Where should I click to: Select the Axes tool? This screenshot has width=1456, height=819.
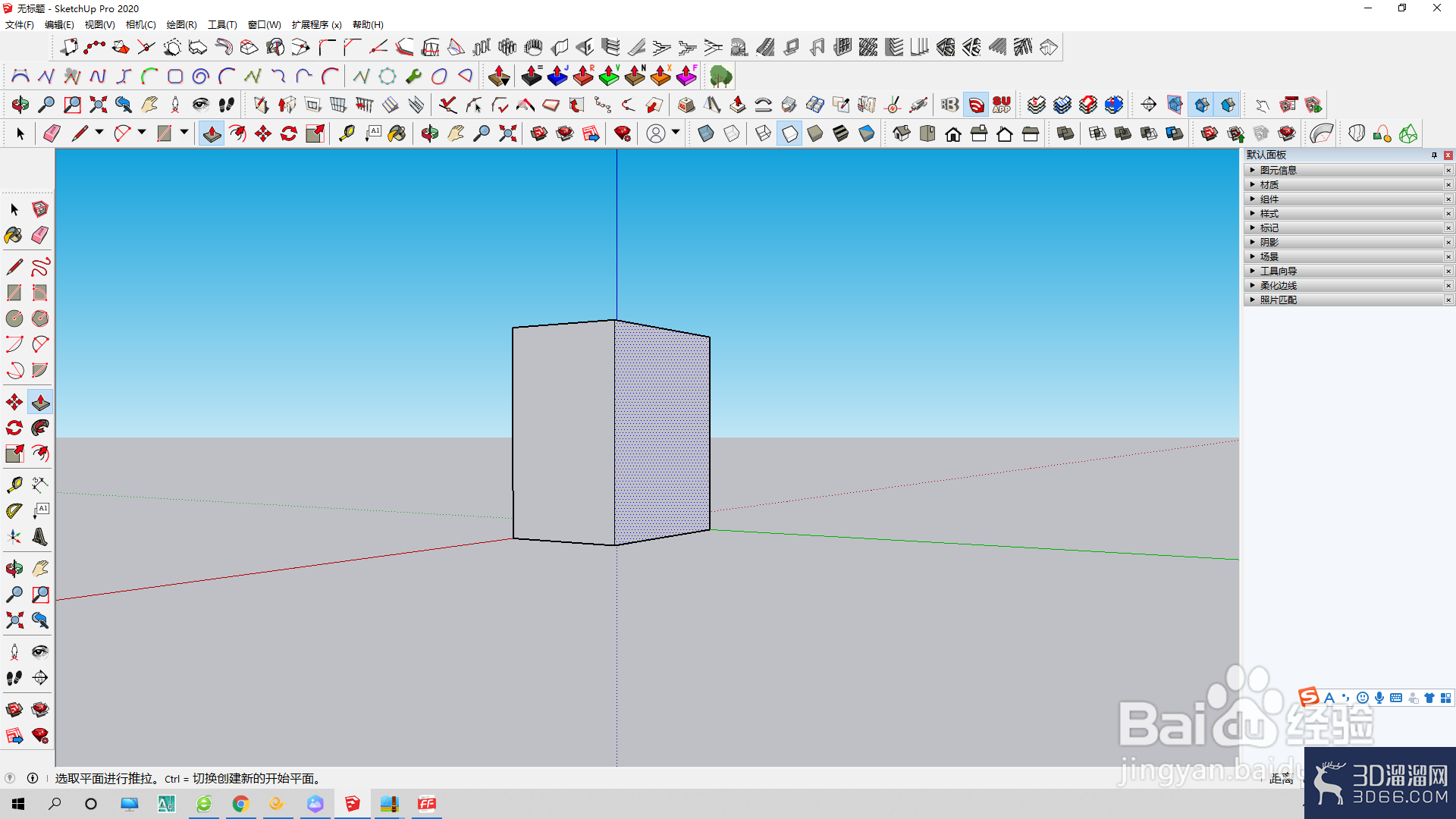(x=14, y=537)
